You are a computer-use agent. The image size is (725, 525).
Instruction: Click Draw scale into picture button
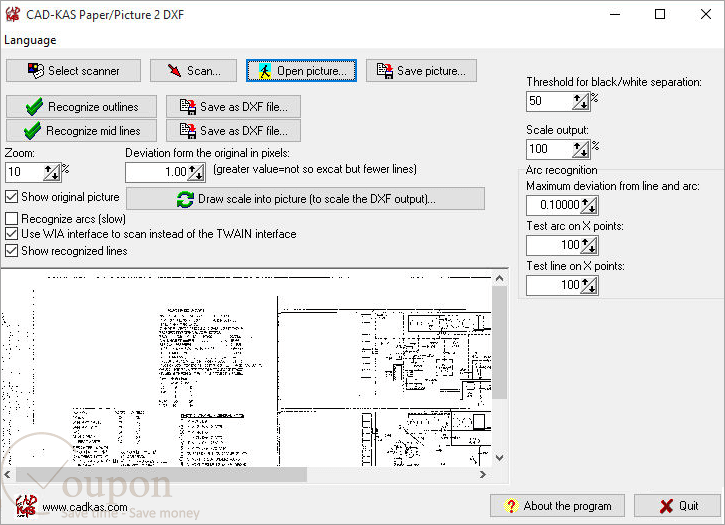pyautogui.click(x=306, y=199)
